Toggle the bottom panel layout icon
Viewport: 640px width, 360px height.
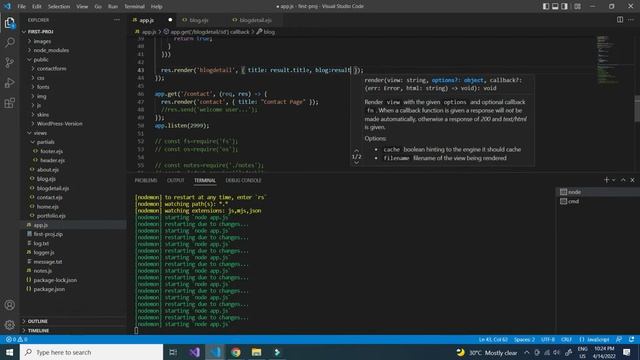tap(555, 6)
